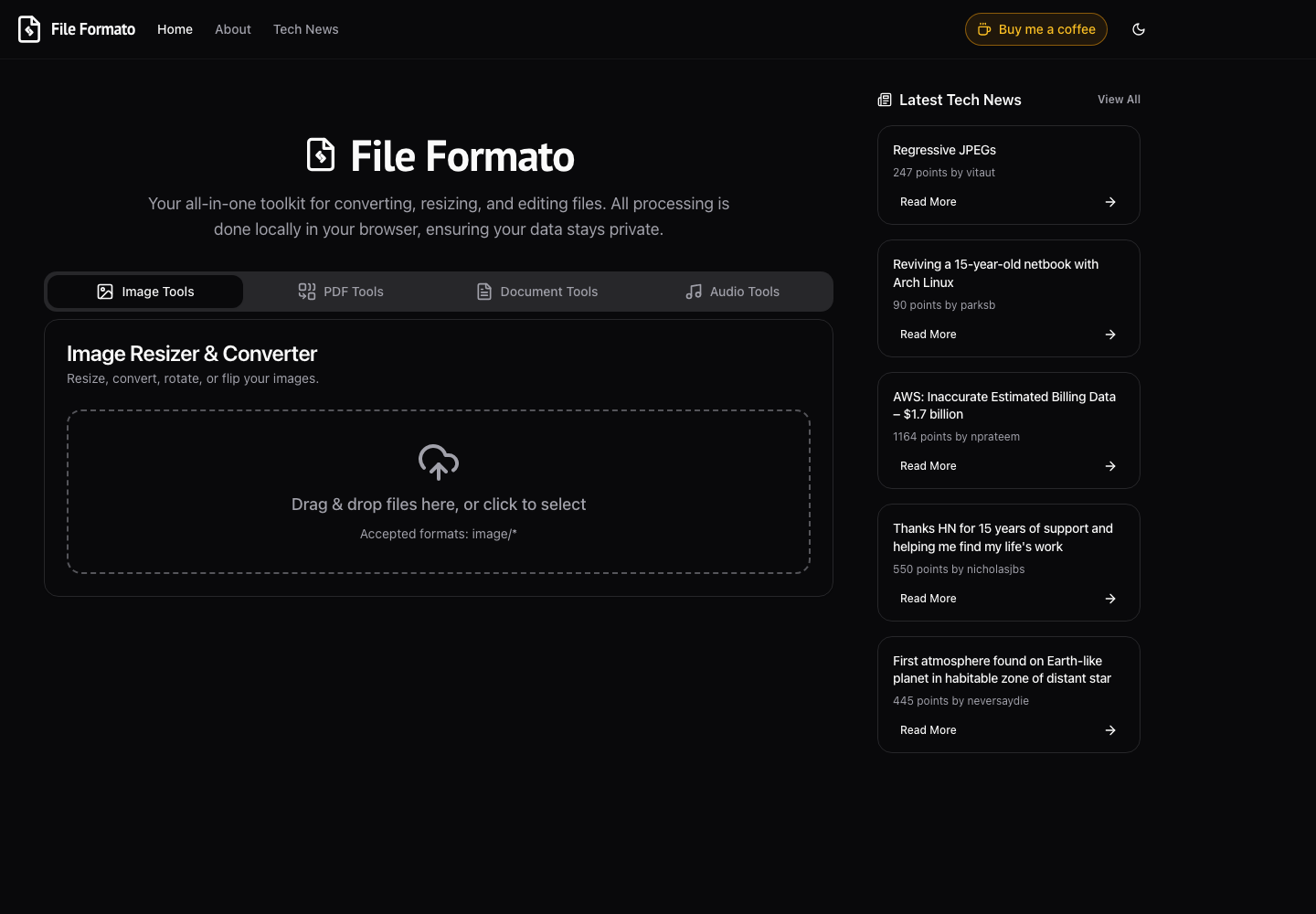This screenshot has width=1316, height=914.
Task: Click '247 points by vitaut' text
Action: point(944,173)
